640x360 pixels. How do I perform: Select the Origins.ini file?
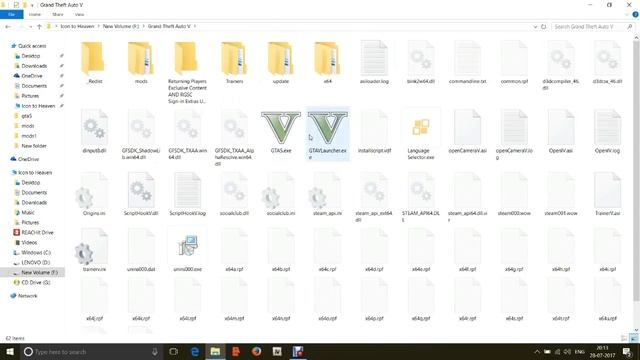click(x=92, y=190)
